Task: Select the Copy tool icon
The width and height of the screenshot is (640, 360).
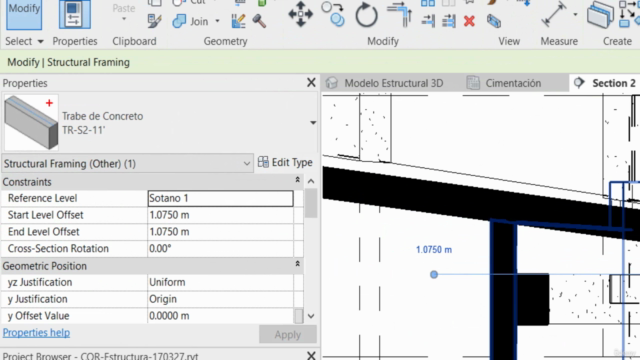Action: [333, 14]
